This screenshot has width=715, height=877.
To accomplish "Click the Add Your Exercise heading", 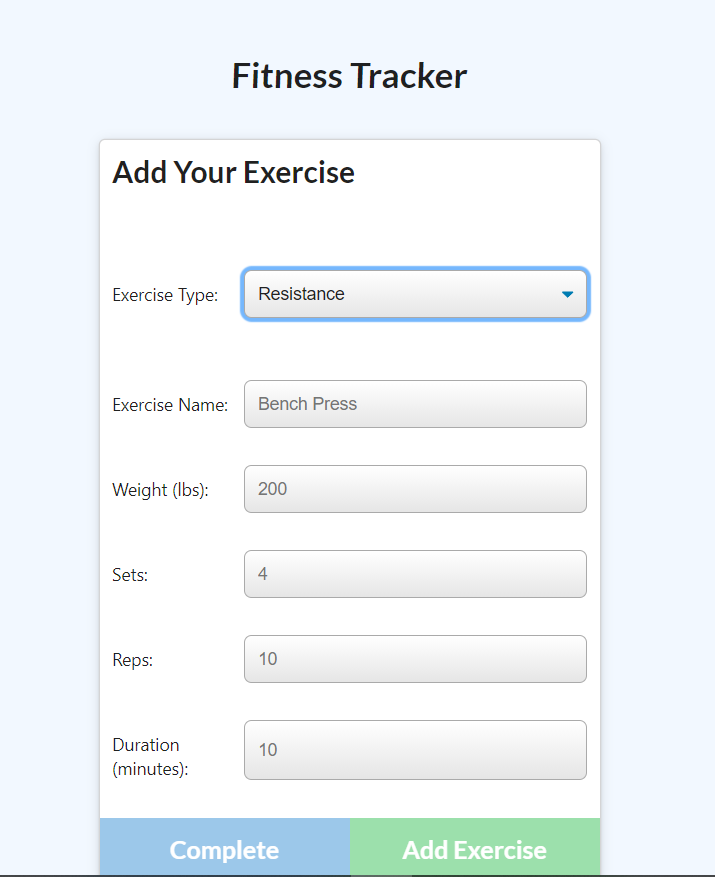I will pos(233,172).
